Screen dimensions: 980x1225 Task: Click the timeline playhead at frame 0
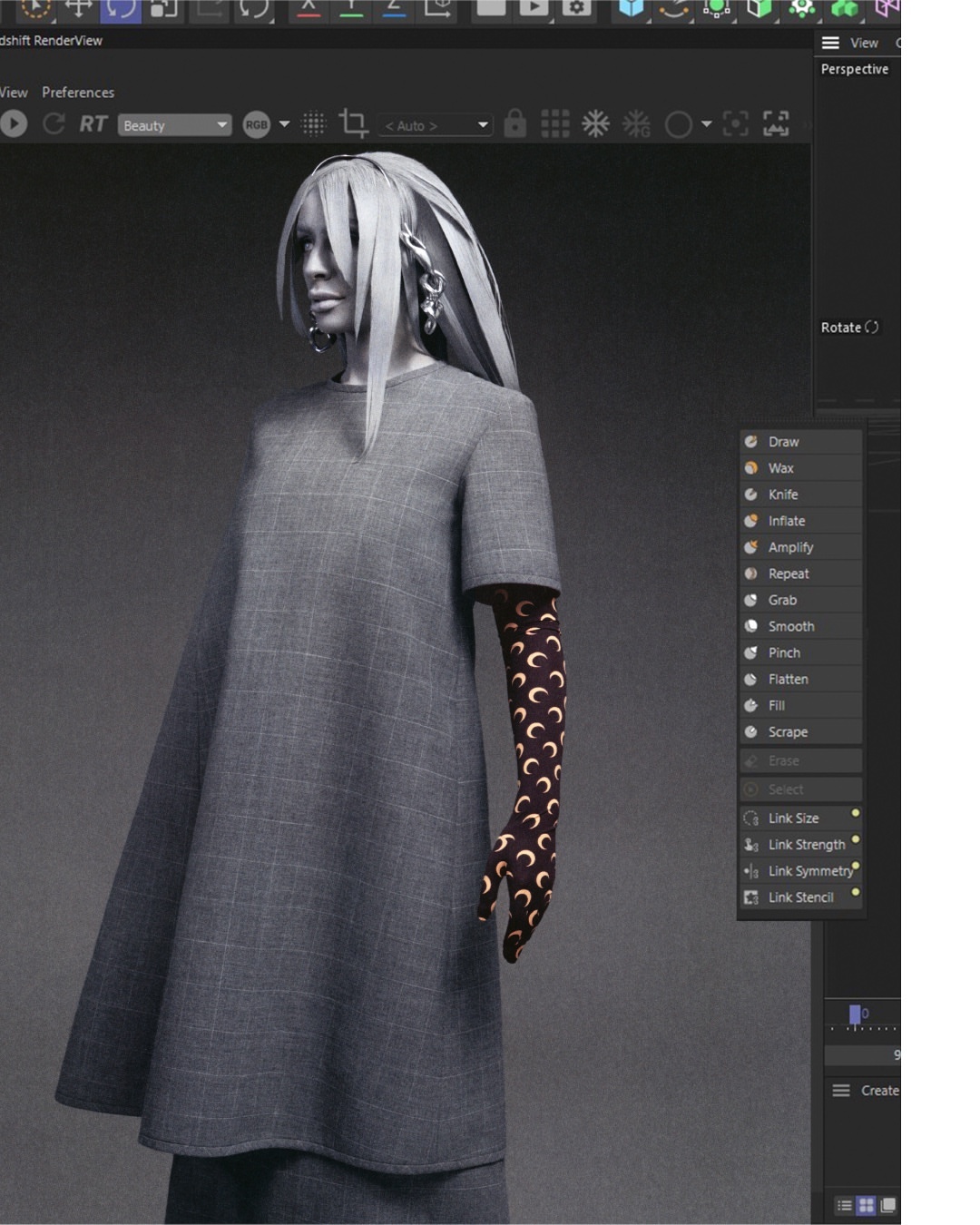(x=855, y=1014)
